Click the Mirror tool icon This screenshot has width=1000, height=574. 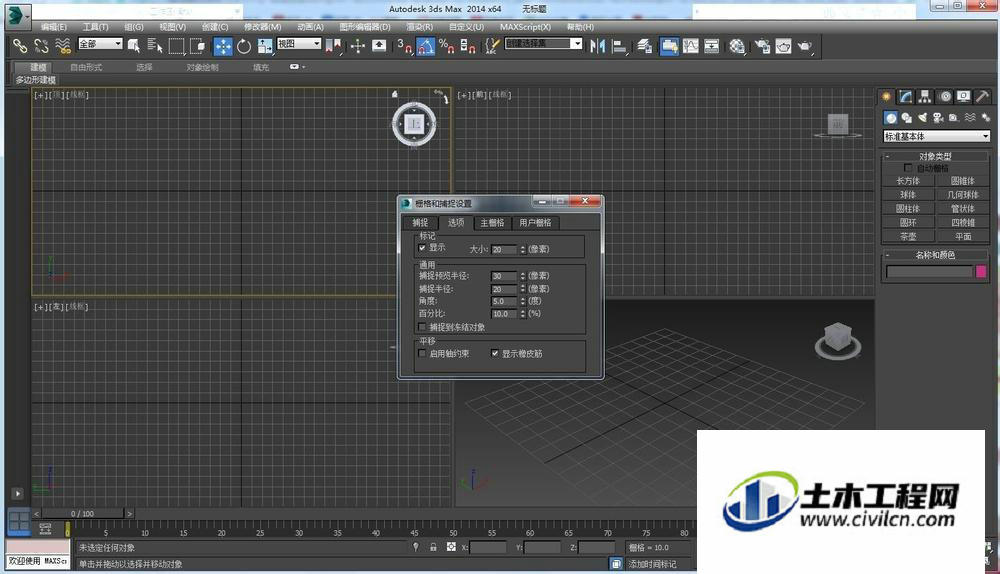click(x=598, y=46)
